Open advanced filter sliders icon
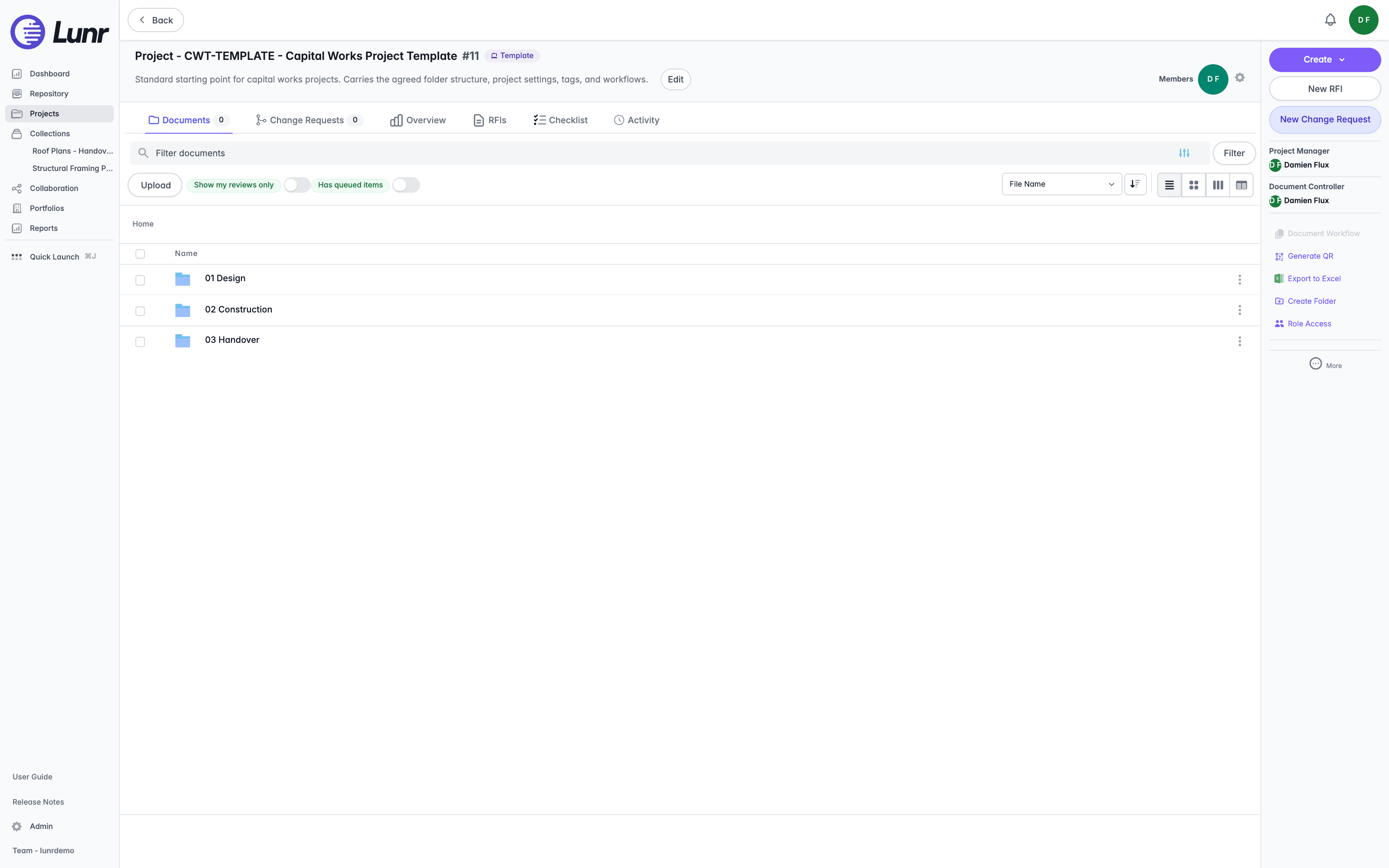The image size is (1389, 868). pyautogui.click(x=1184, y=153)
